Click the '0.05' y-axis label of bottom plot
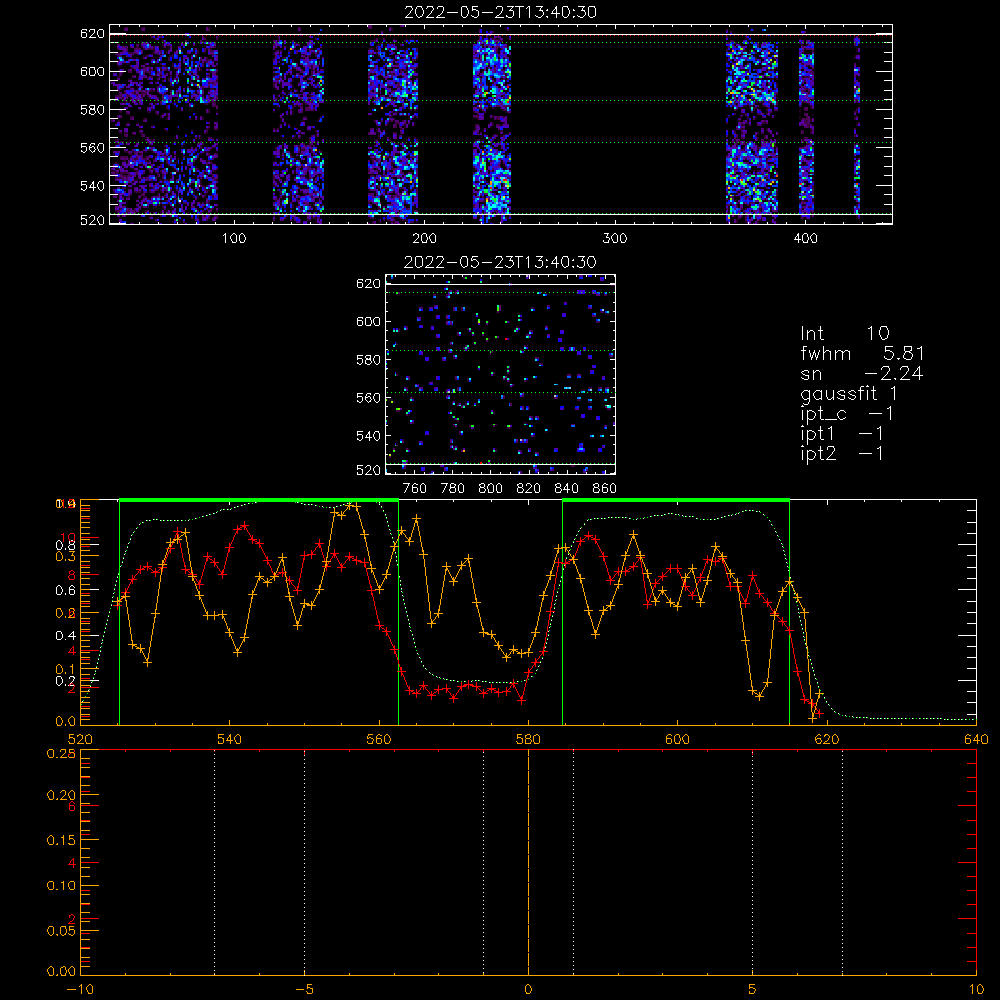This screenshot has width=1000, height=1000. pyautogui.click(x=61, y=931)
